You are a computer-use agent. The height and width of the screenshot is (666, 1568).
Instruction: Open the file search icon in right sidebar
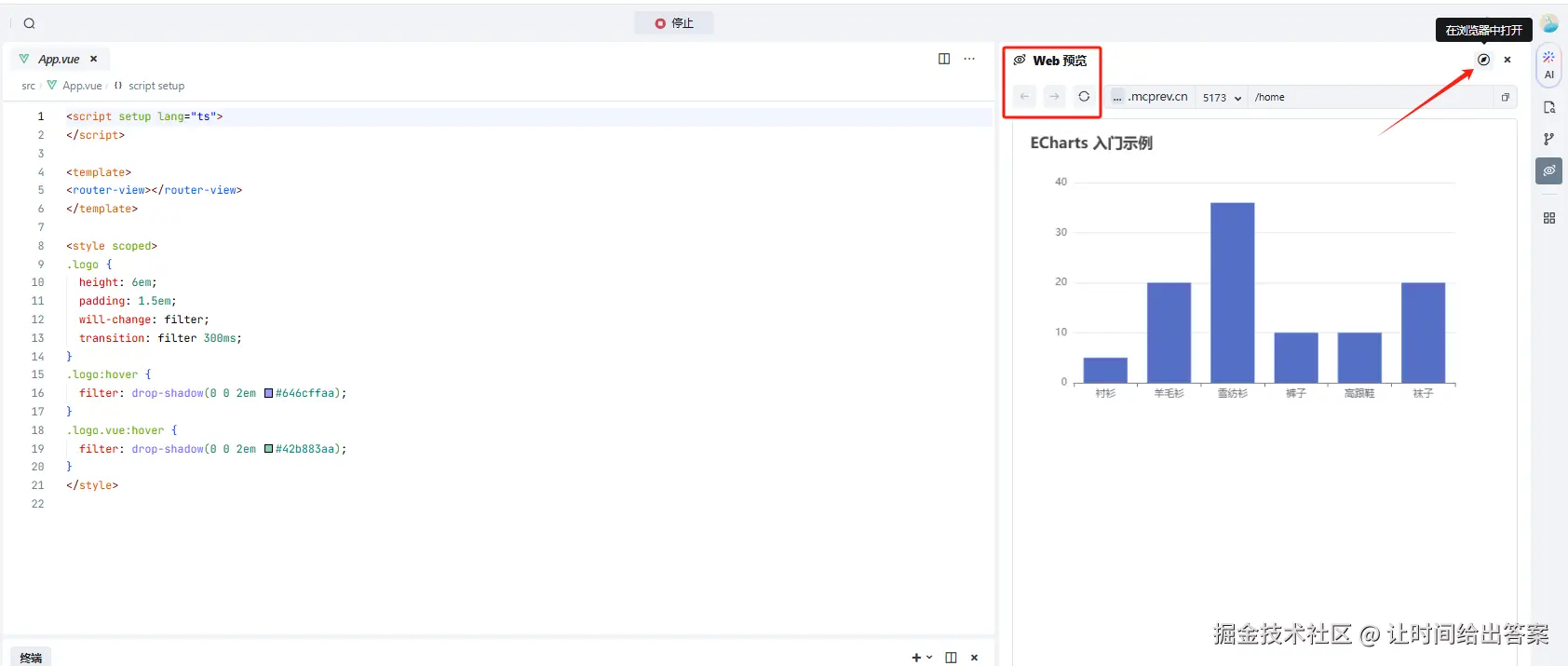point(1549,107)
